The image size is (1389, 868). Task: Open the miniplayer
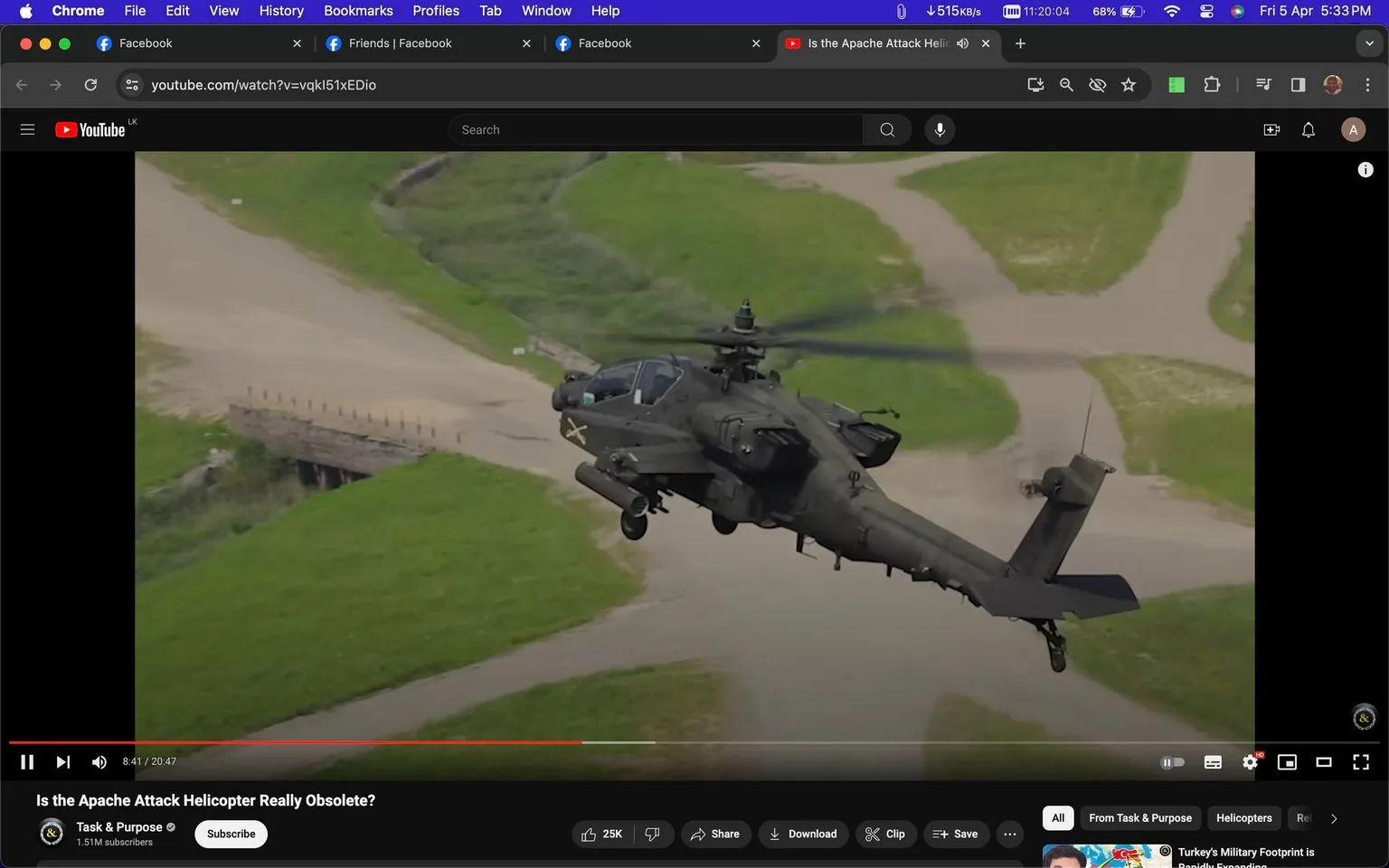click(1287, 761)
